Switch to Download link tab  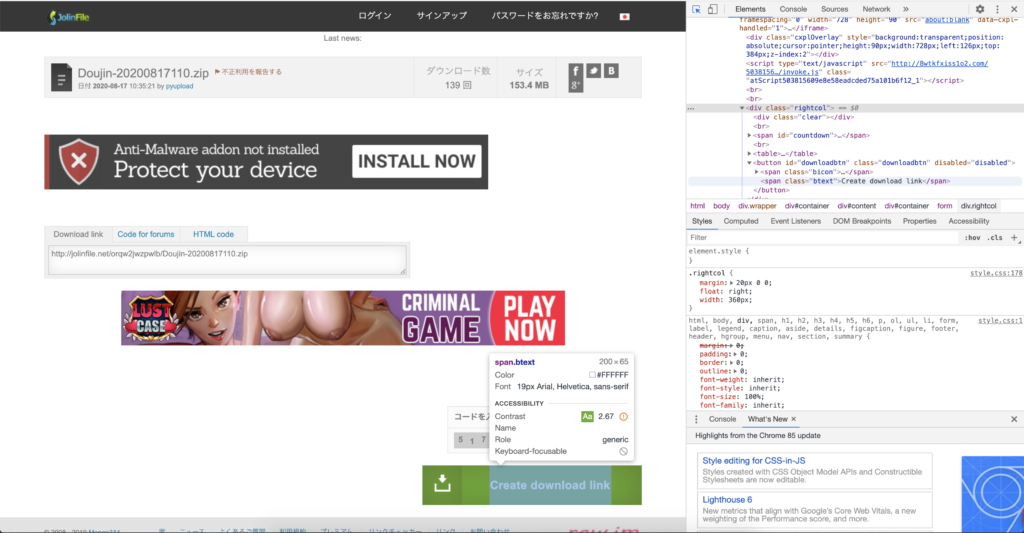pyautogui.click(x=78, y=234)
